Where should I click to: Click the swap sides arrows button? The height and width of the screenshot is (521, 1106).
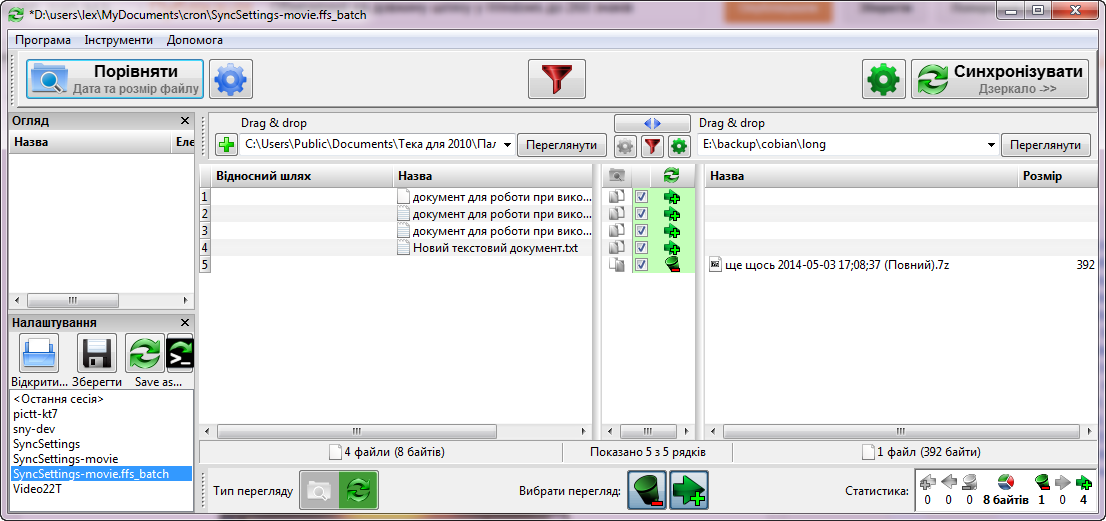click(x=652, y=123)
